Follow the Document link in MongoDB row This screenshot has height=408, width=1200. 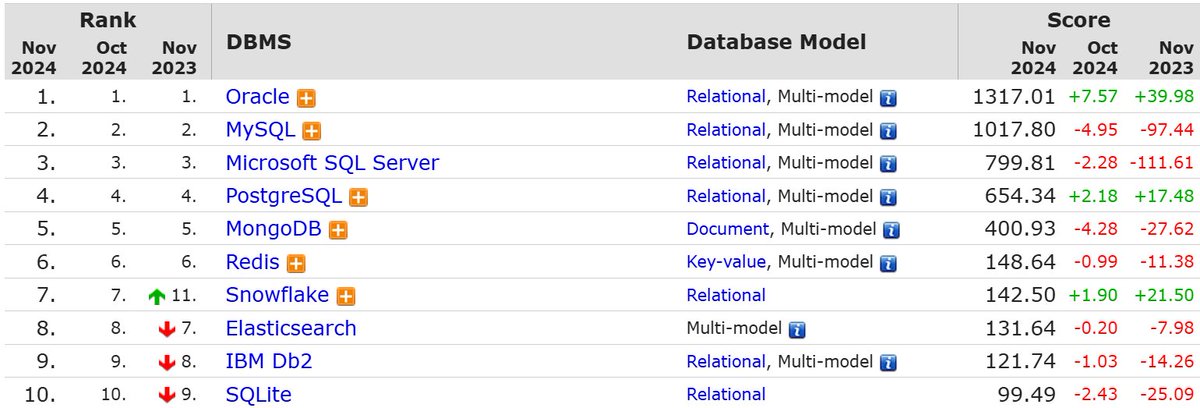728,230
